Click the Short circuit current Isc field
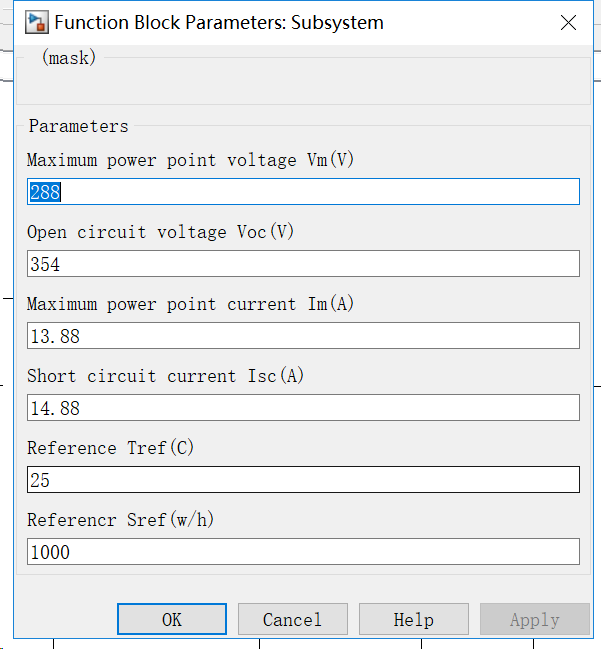Screen dimensions: 601x649 [303, 408]
